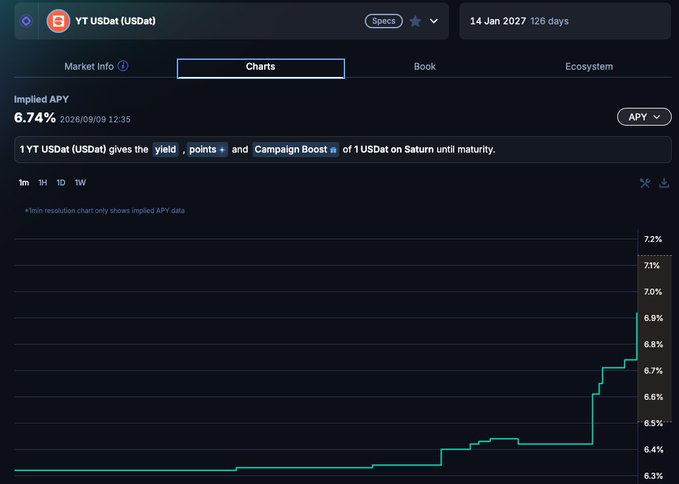Click the 14 Jan 2027 maturity box
This screenshot has width=679, height=484.
(x=565, y=21)
